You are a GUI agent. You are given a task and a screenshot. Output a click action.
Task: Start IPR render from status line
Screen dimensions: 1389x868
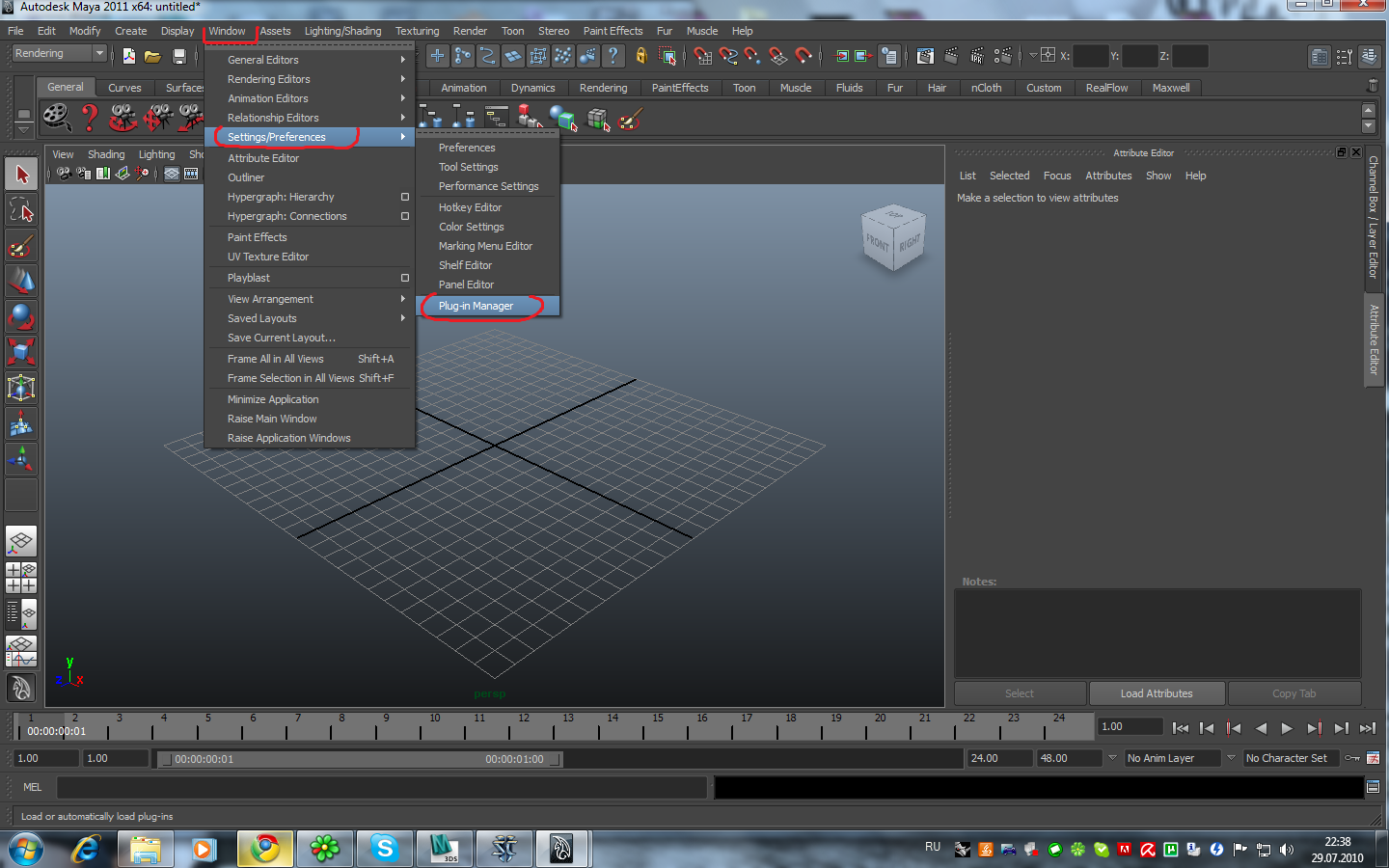click(x=977, y=56)
